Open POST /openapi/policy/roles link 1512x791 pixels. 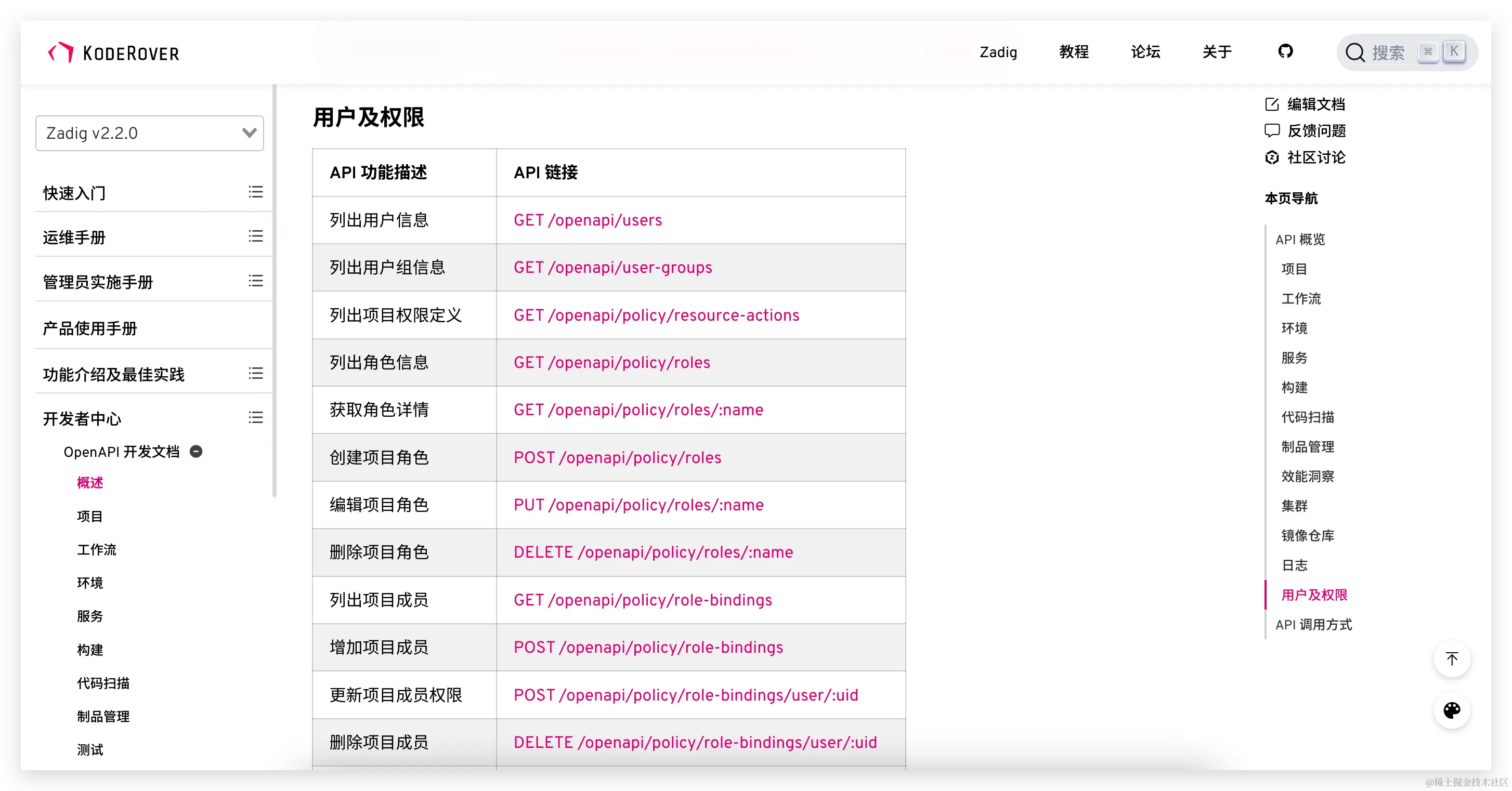[x=617, y=458]
